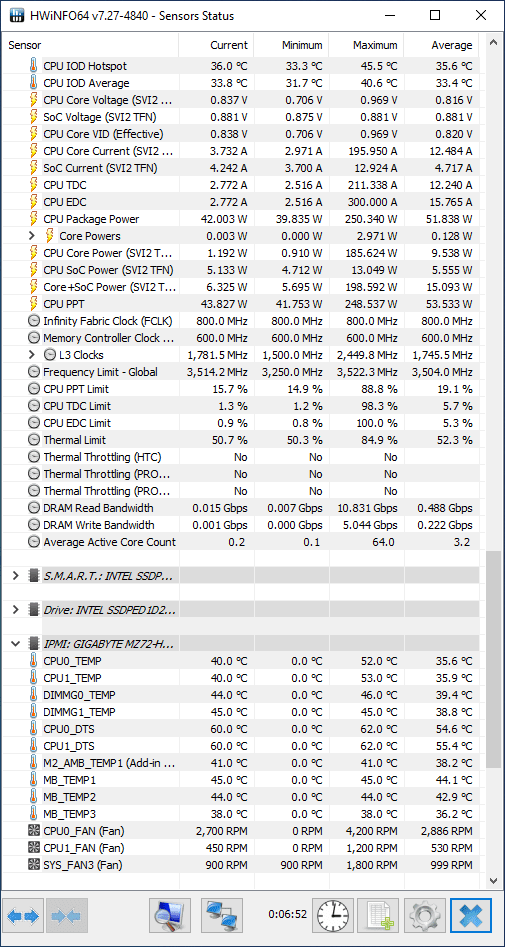Expand the L3 Clocks row
The image size is (505, 947).
(32, 355)
